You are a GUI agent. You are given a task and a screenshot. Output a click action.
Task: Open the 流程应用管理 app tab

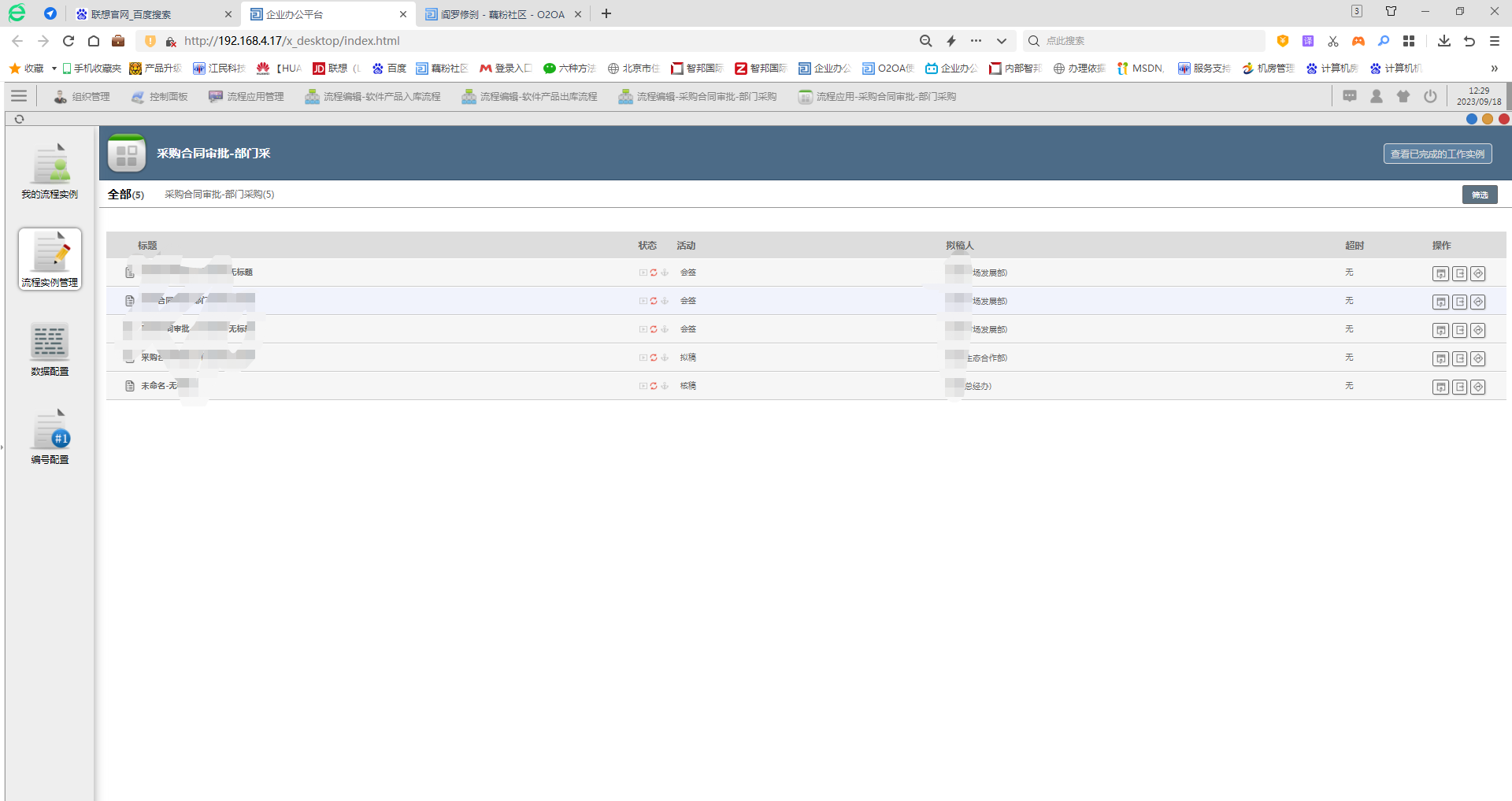(246, 96)
